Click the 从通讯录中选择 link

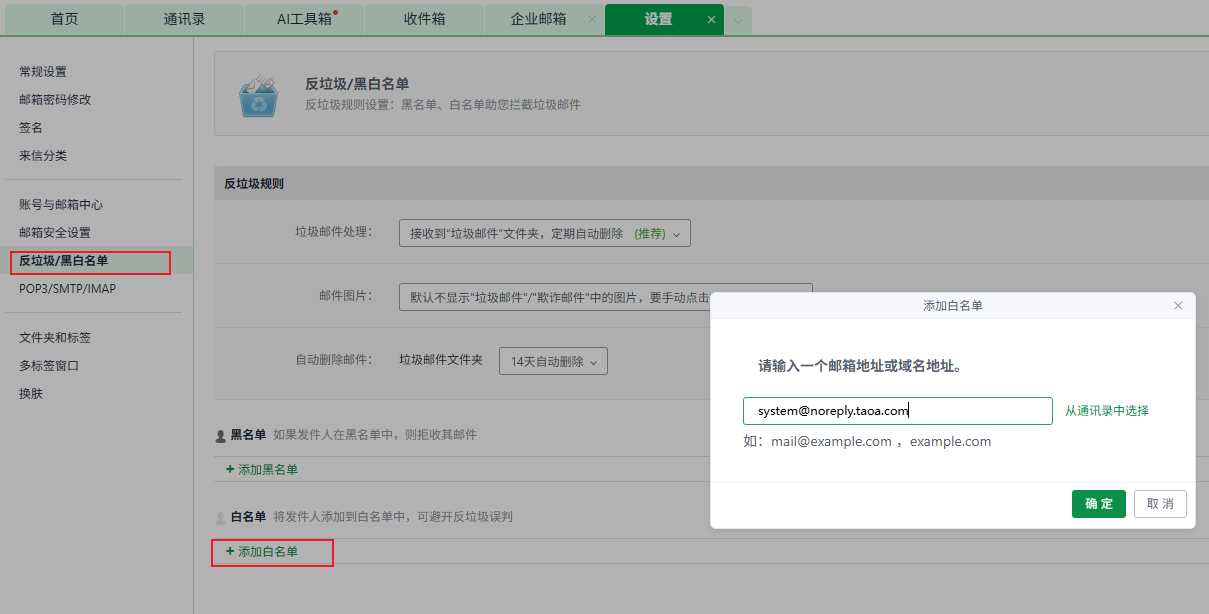(1106, 411)
